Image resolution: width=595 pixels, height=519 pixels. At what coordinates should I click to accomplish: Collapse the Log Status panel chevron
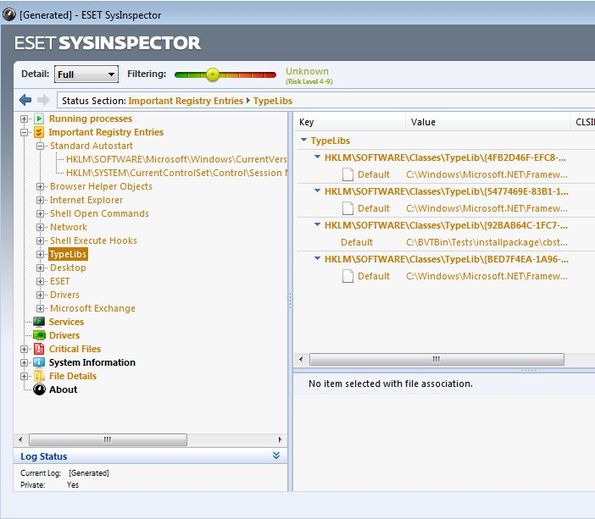coord(276,456)
